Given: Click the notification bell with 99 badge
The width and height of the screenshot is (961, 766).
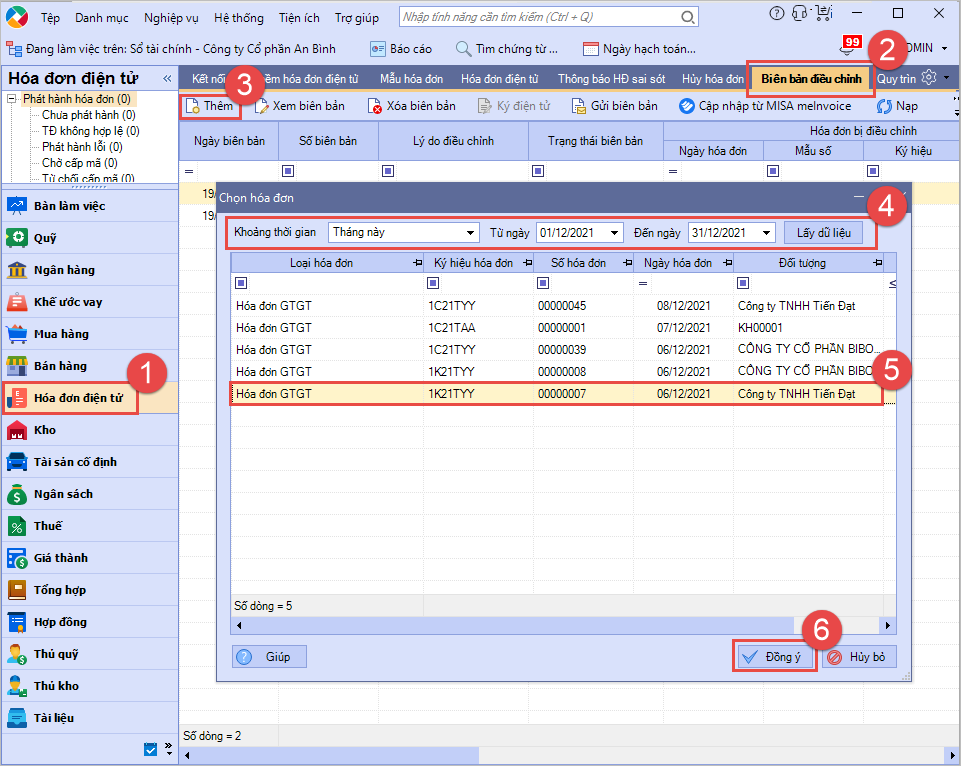Looking at the screenshot, I should coord(847,49).
